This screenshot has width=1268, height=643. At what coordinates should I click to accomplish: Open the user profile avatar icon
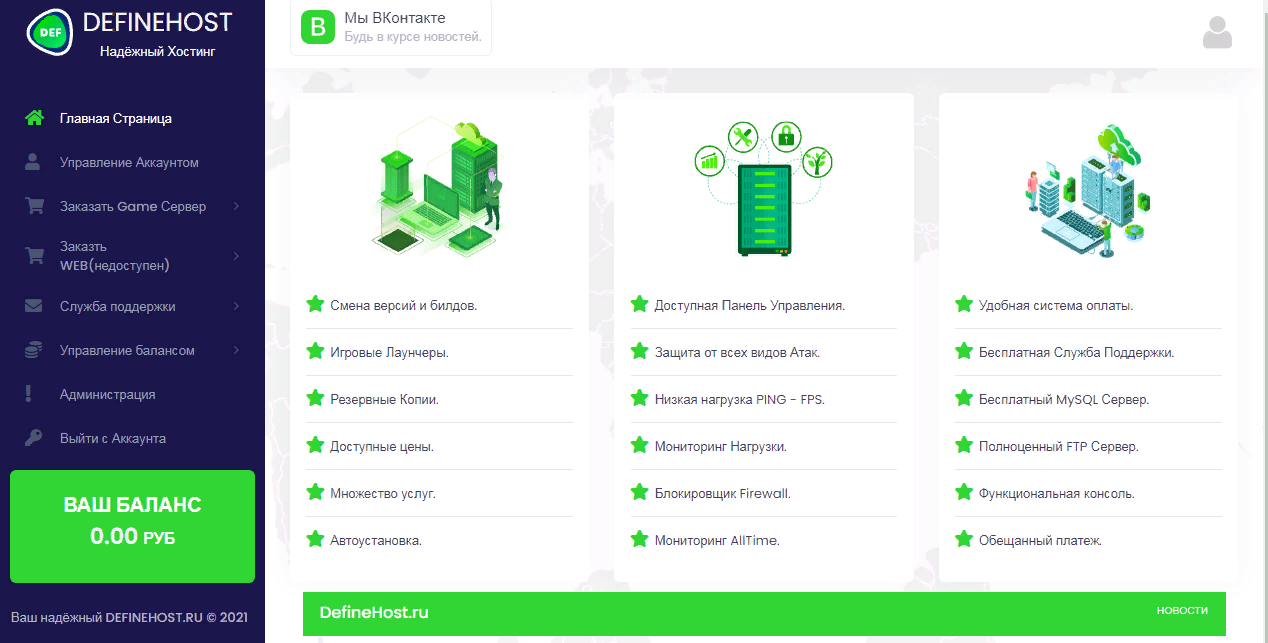[x=1217, y=33]
